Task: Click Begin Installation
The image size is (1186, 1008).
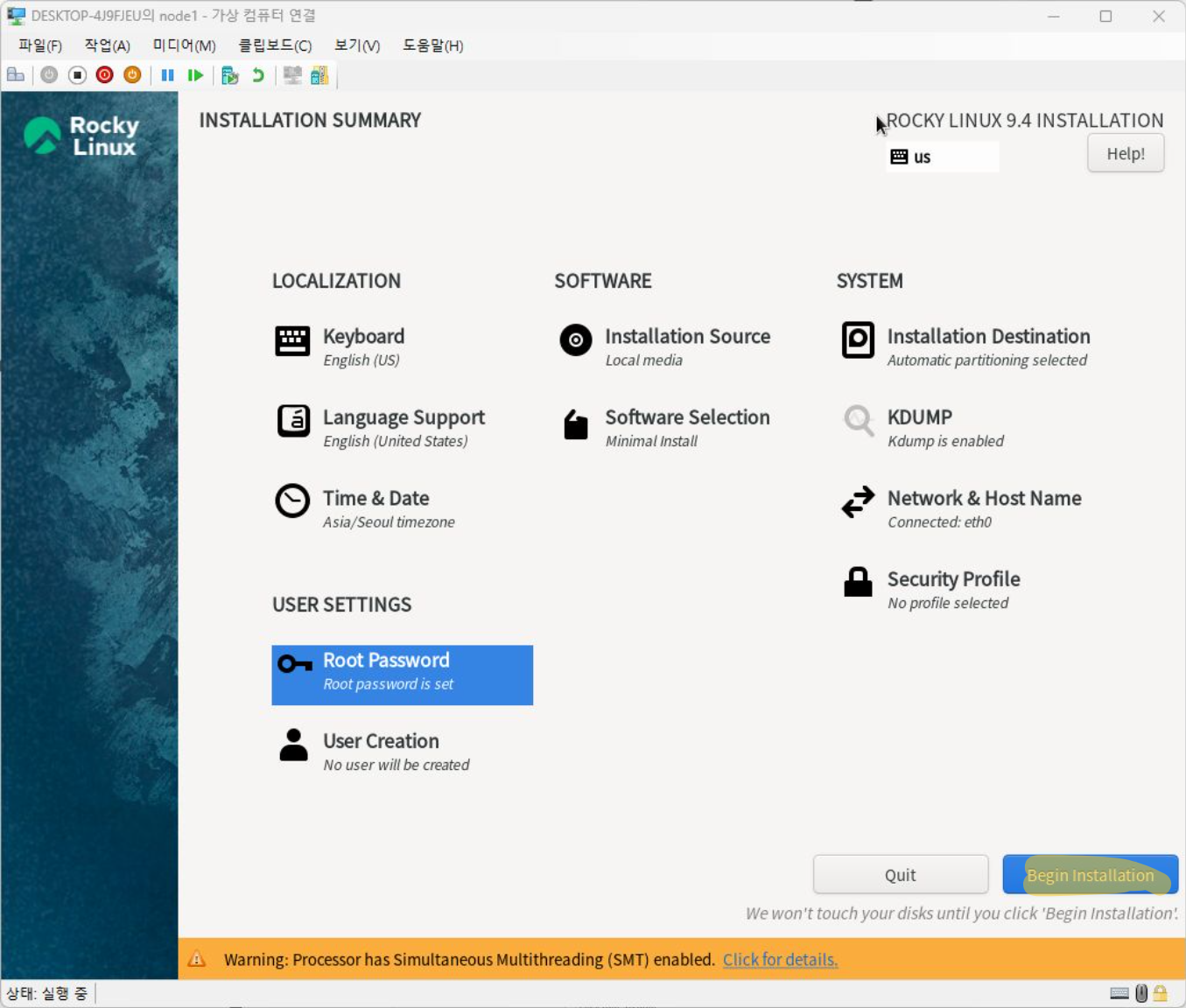Action: pos(1091,875)
